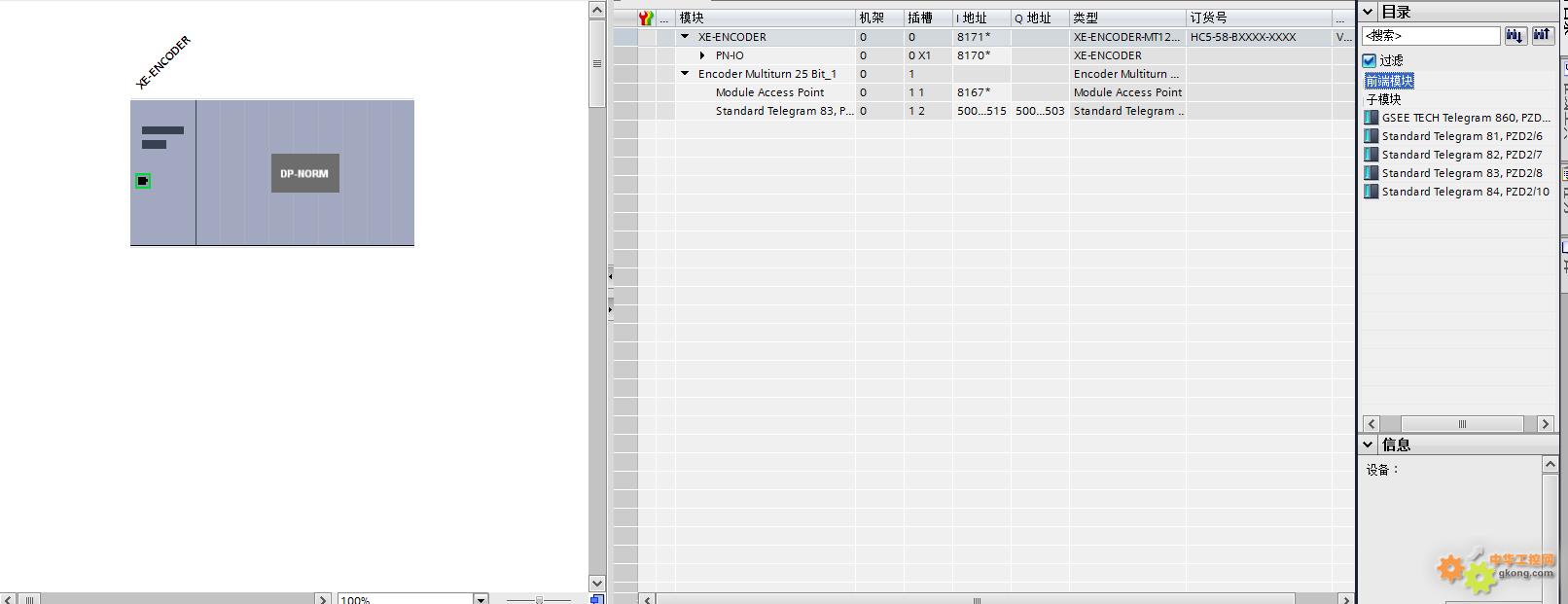Select Standard Telegram 84, PZD2/10 entry
Viewport: 1568px width, 604px height.
coord(1466,192)
